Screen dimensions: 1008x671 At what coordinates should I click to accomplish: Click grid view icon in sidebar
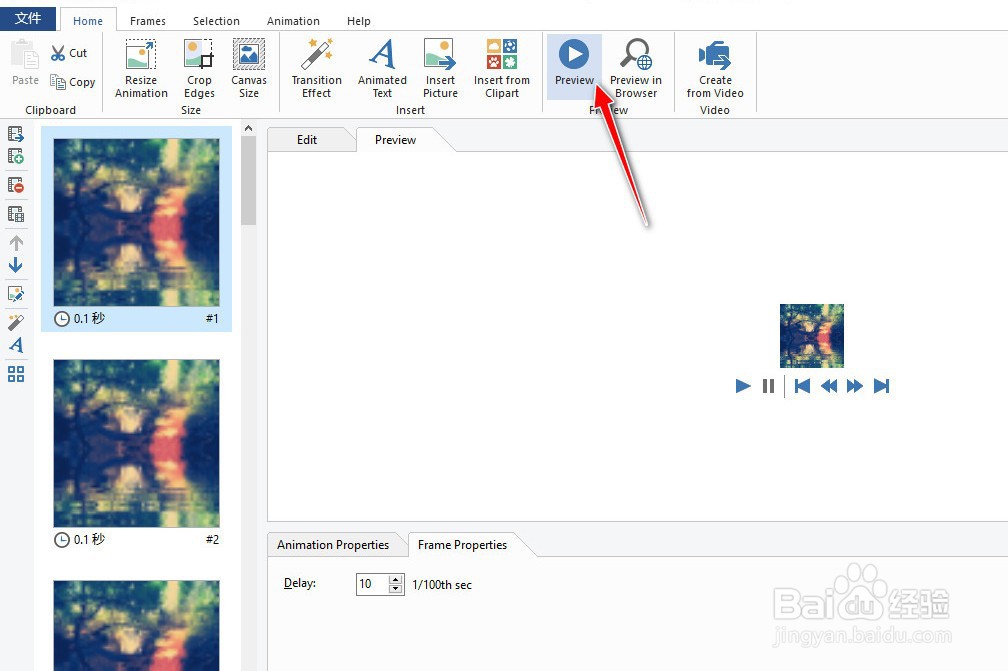coord(16,374)
